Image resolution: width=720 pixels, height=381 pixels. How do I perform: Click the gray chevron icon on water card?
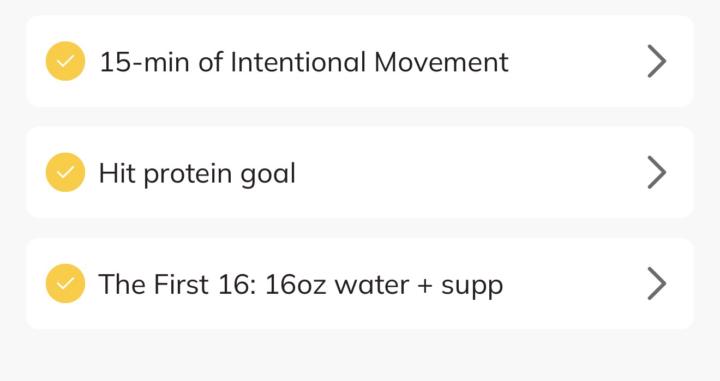click(x=657, y=283)
